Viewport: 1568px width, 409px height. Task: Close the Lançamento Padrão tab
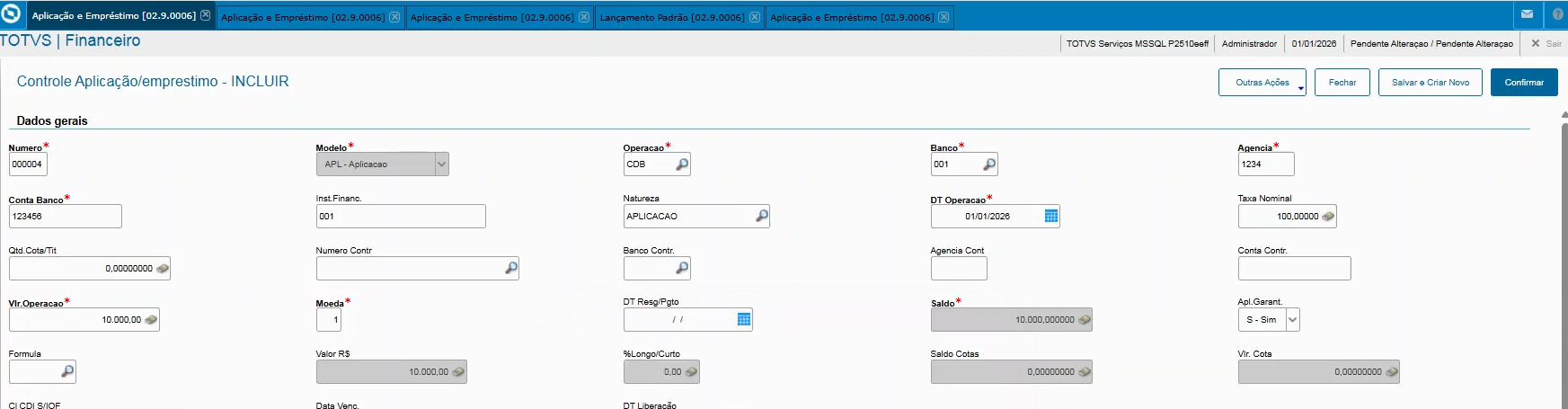point(755,17)
